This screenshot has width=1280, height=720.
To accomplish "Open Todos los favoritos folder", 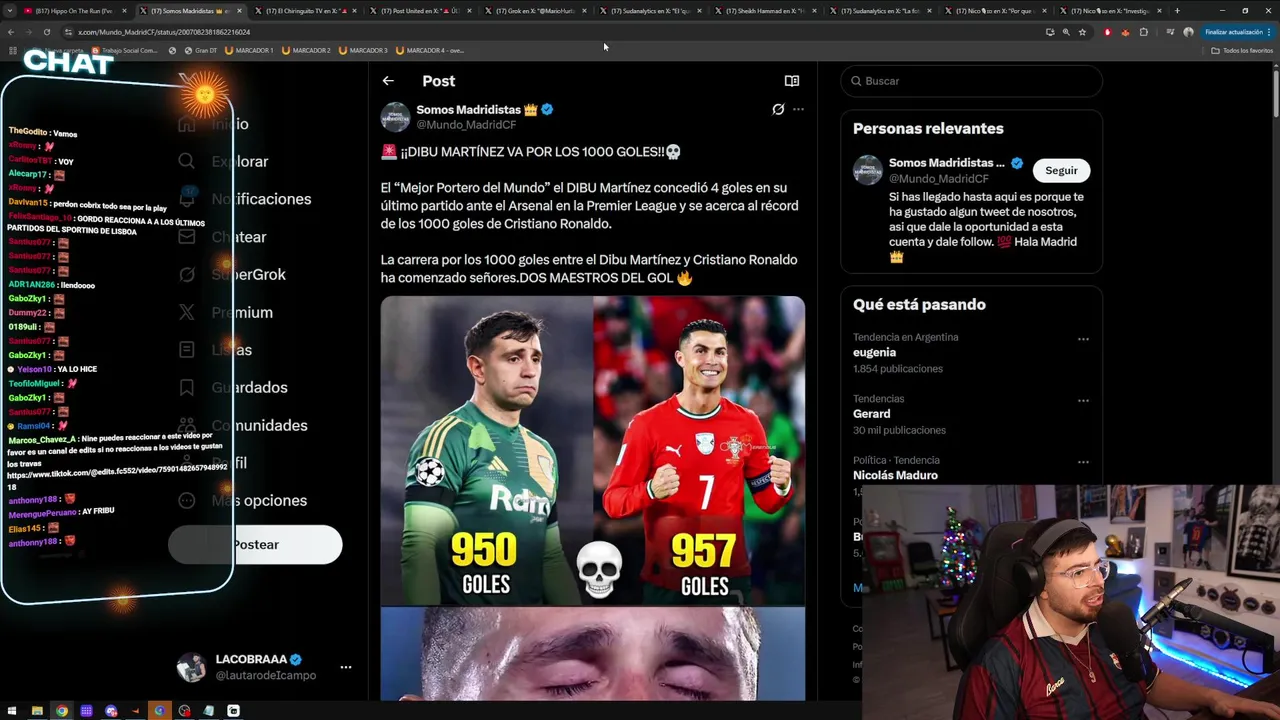I will (1242, 50).
